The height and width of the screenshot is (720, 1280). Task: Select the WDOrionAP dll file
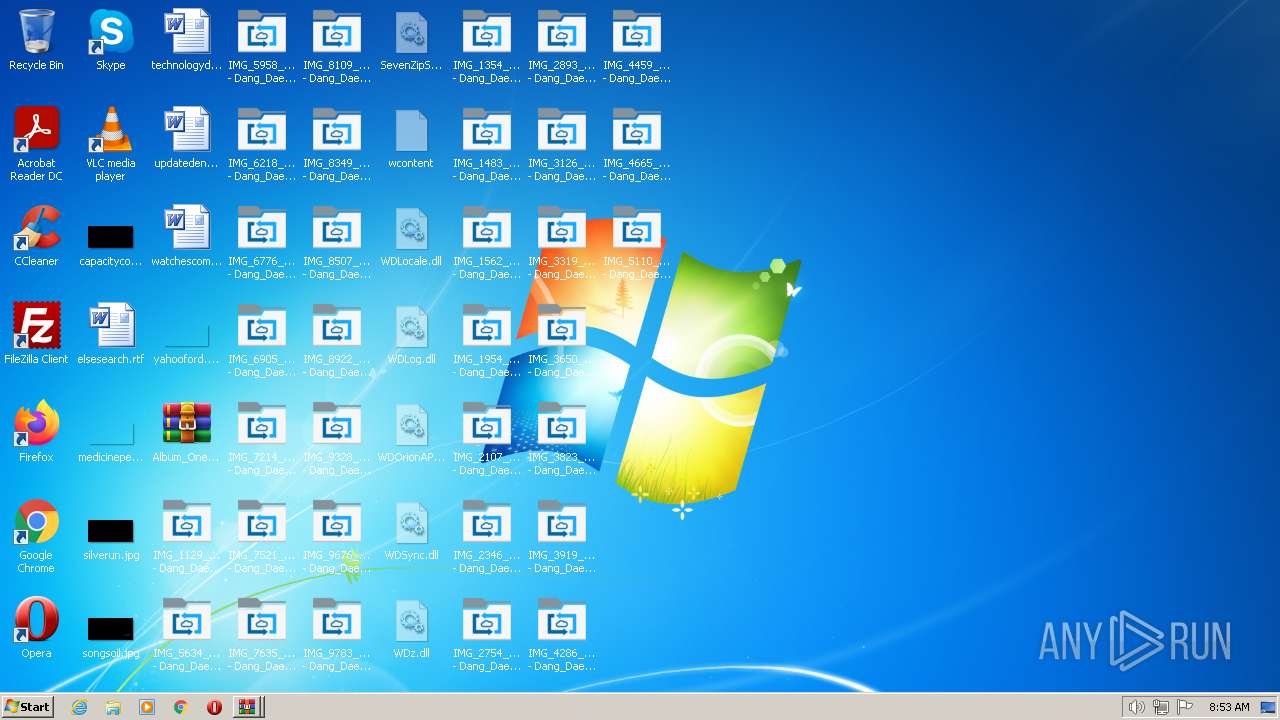[411, 432]
